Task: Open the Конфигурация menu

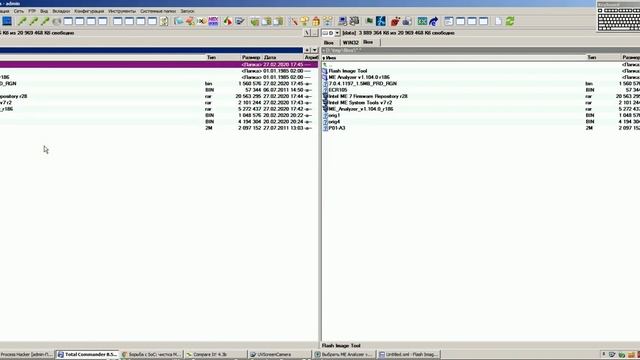Action: 89,11
